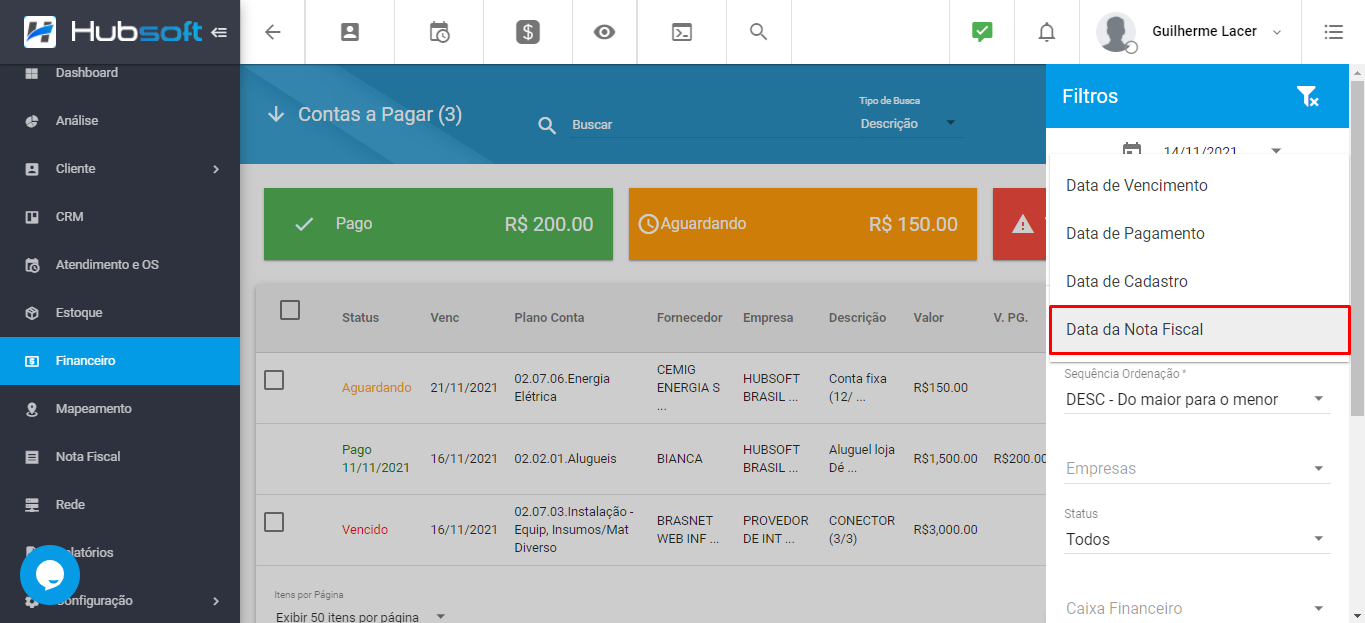Toggle the select-all checkbox in table header
Screen dimensions: 1365x623
(x=290, y=310)
